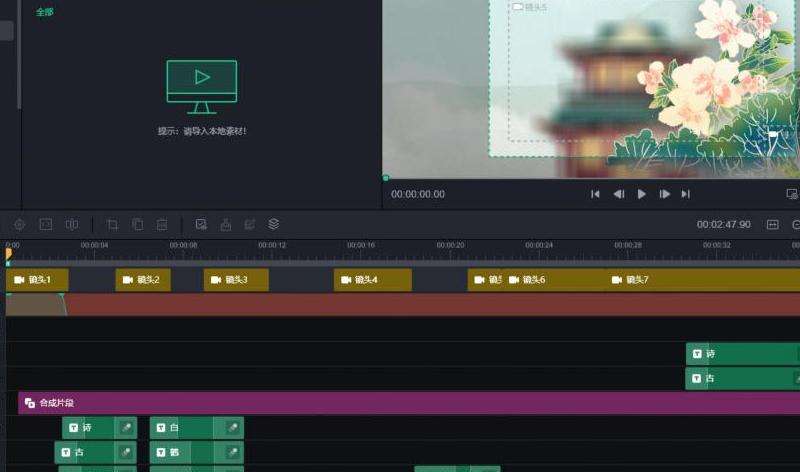Click the microphone icon on 白 text clip
Screen dimensions: 800x472
point(231,428)
